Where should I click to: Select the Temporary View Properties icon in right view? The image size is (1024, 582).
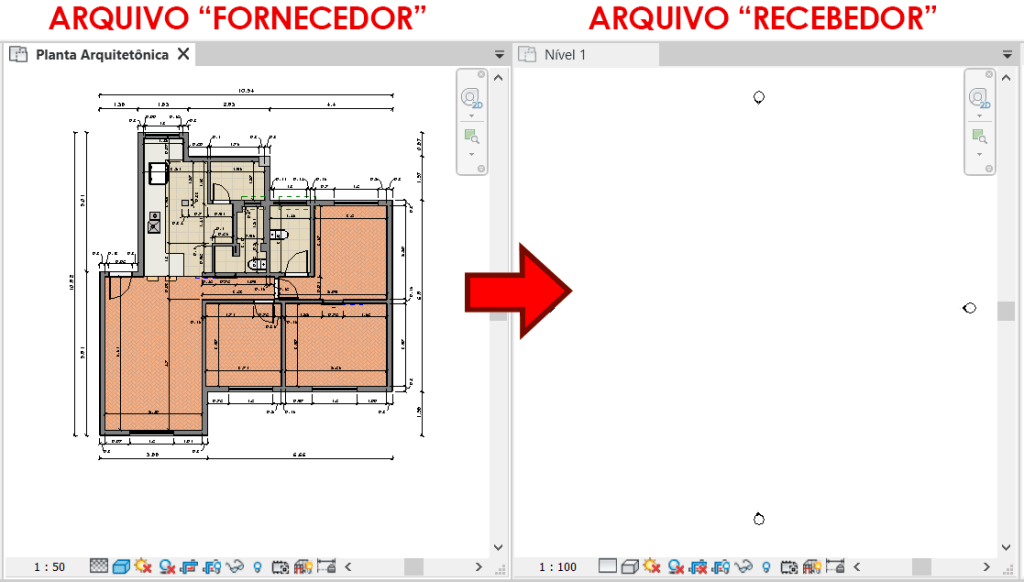789,566
